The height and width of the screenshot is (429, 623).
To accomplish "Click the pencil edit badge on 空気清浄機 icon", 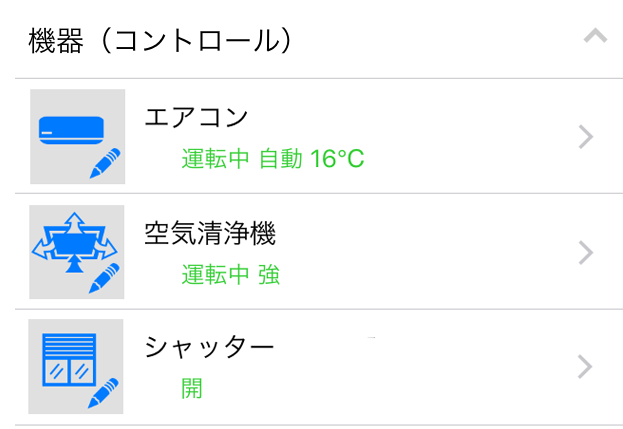I will pyautogui.click(x=104, y=277).
